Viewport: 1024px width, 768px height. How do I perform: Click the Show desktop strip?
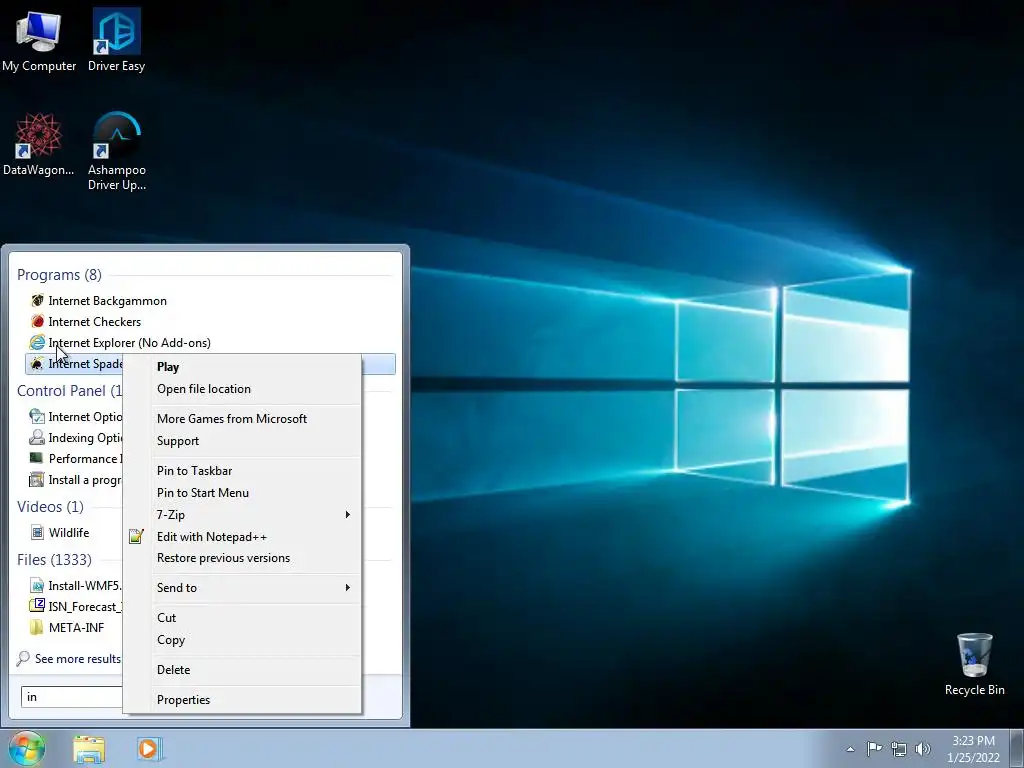[1016, 748]
